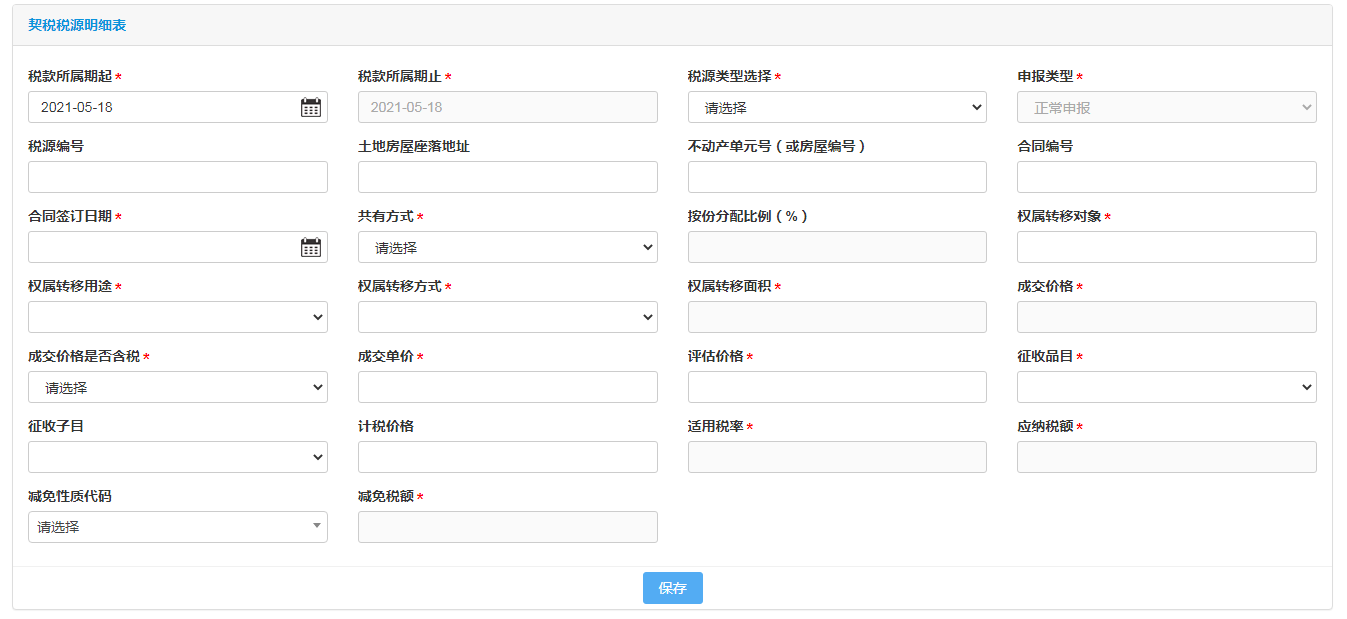Open calendar picker for 合同签订日期

(311, 248)
